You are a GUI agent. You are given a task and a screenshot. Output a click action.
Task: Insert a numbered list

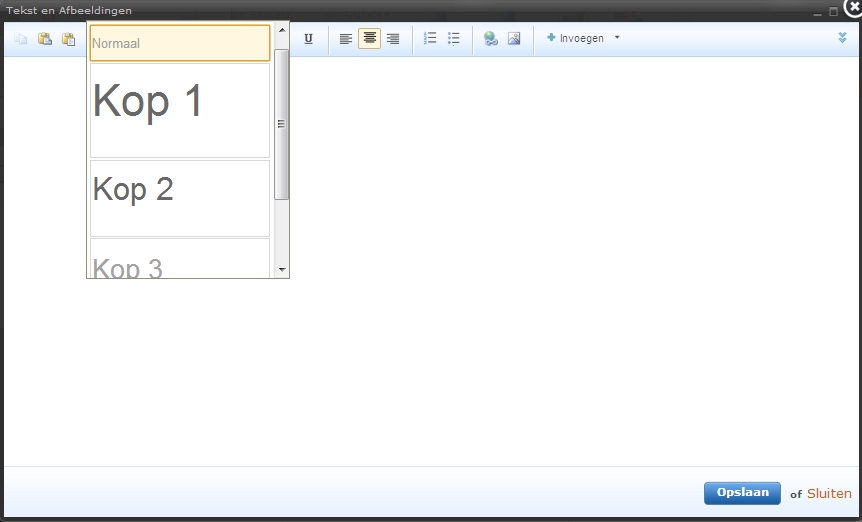[430, 38]
